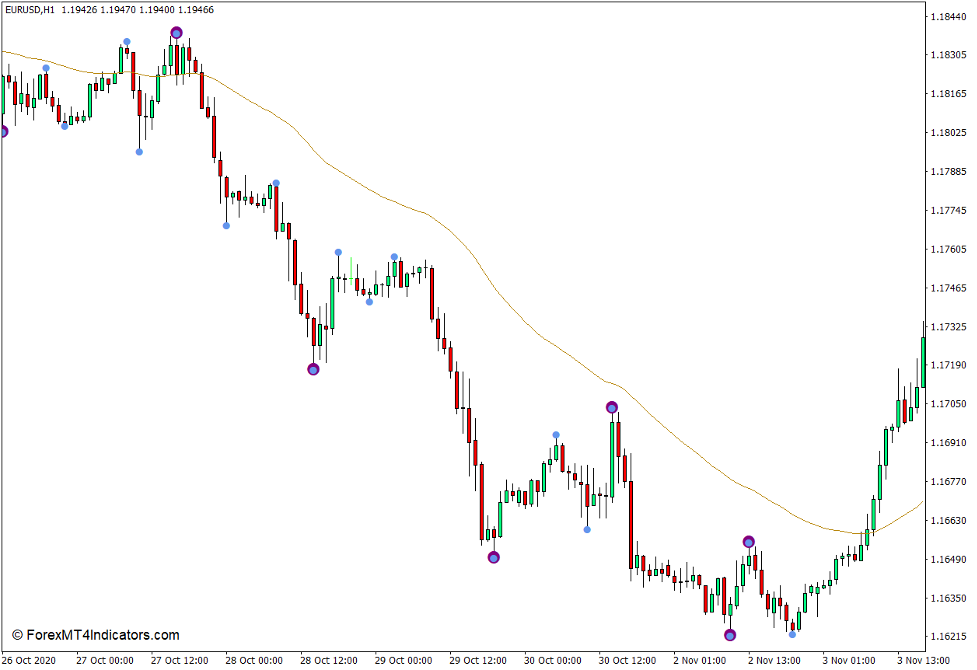This screenshot has height=670, width=977.
Task: Click the purple circle marker at the lowest low
Action: pyautogui.click(x=728, y=633)
